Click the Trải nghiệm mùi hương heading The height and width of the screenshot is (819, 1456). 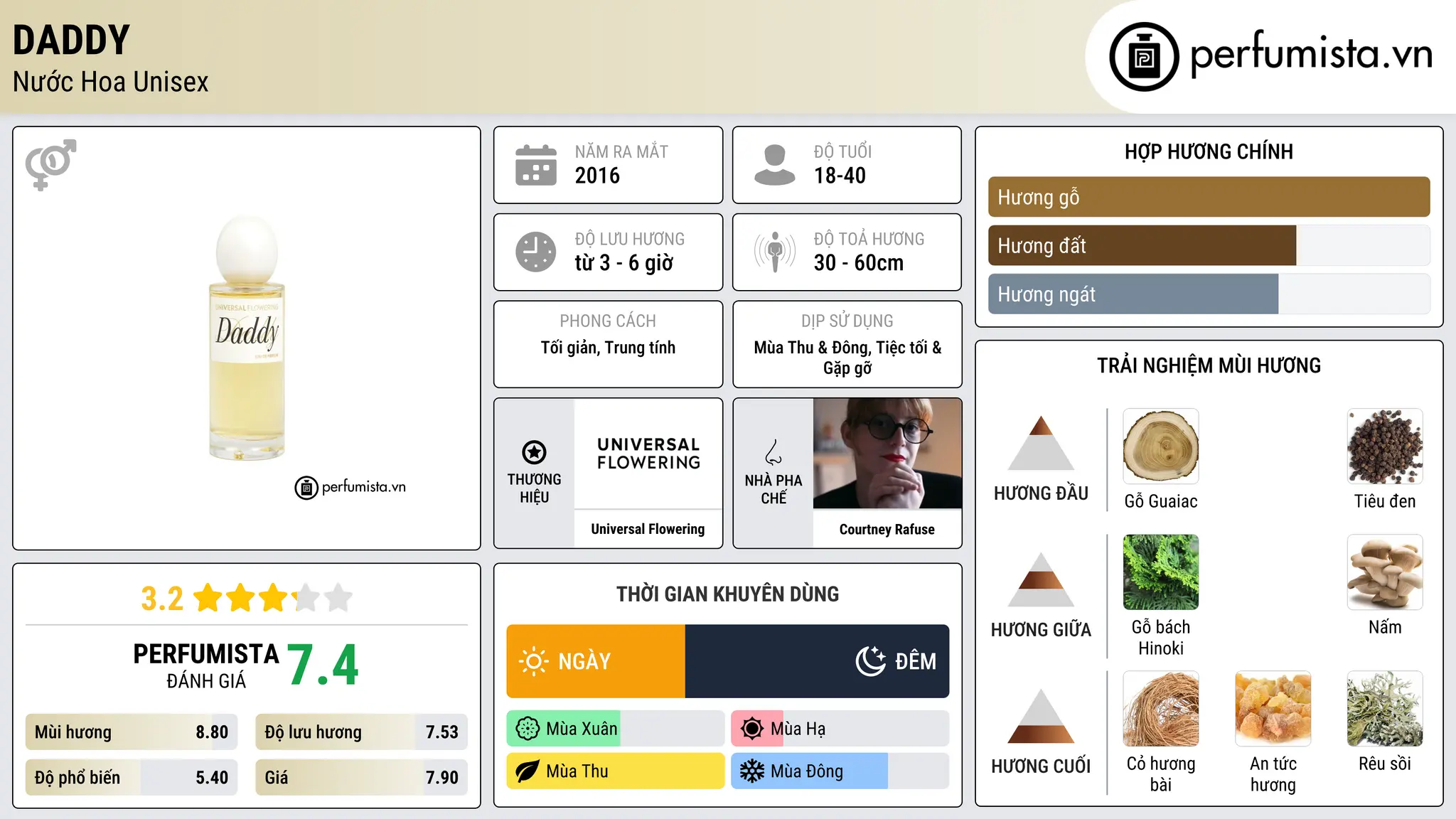pyautogui.click(x=1209, y=365)
